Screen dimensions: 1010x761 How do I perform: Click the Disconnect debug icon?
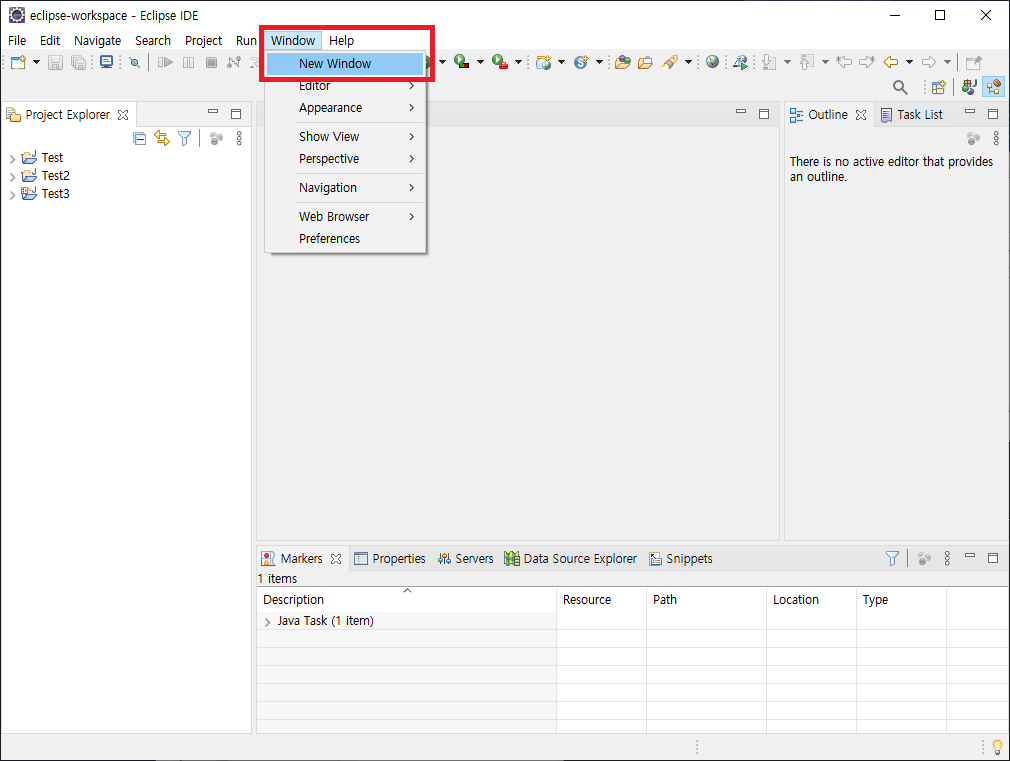coord(234,63)
